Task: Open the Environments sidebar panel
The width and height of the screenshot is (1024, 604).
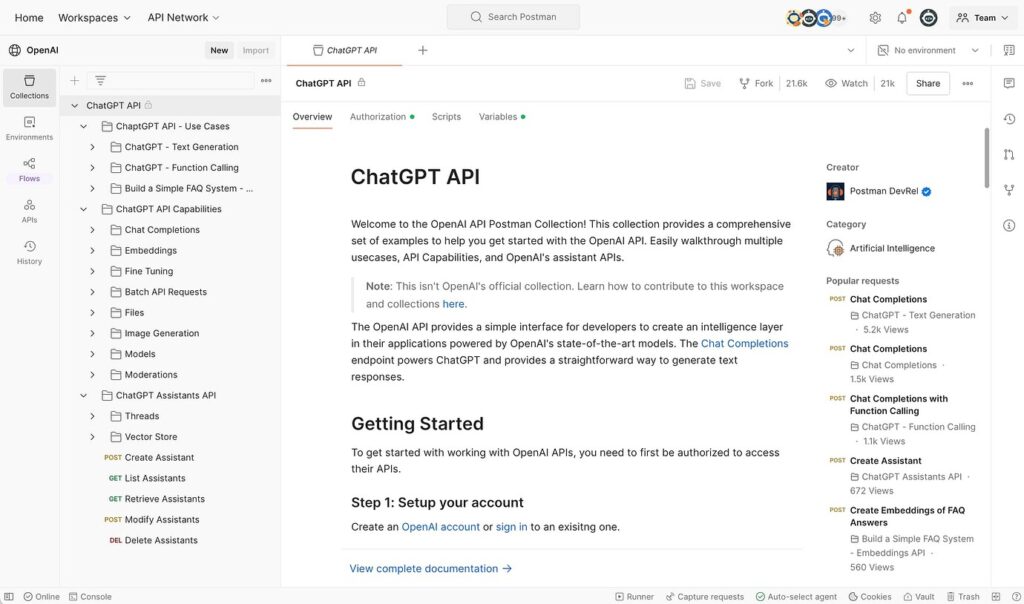Action: coord(29,129)
